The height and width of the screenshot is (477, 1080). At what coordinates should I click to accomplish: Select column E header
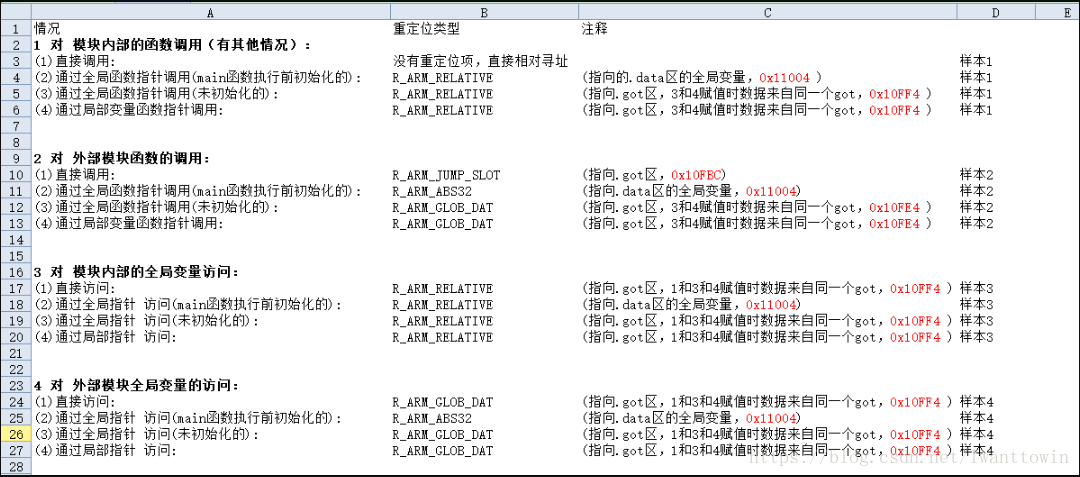tap(1057, 12)
